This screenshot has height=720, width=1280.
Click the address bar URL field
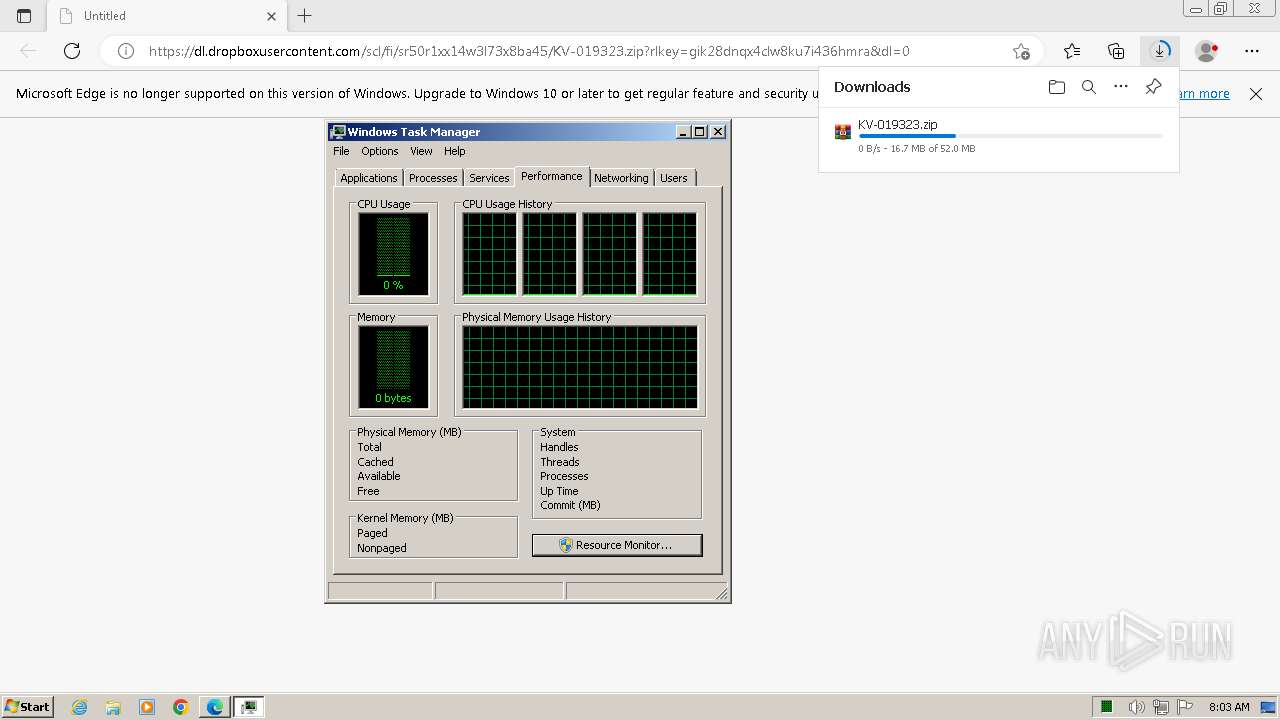point(570,51)
